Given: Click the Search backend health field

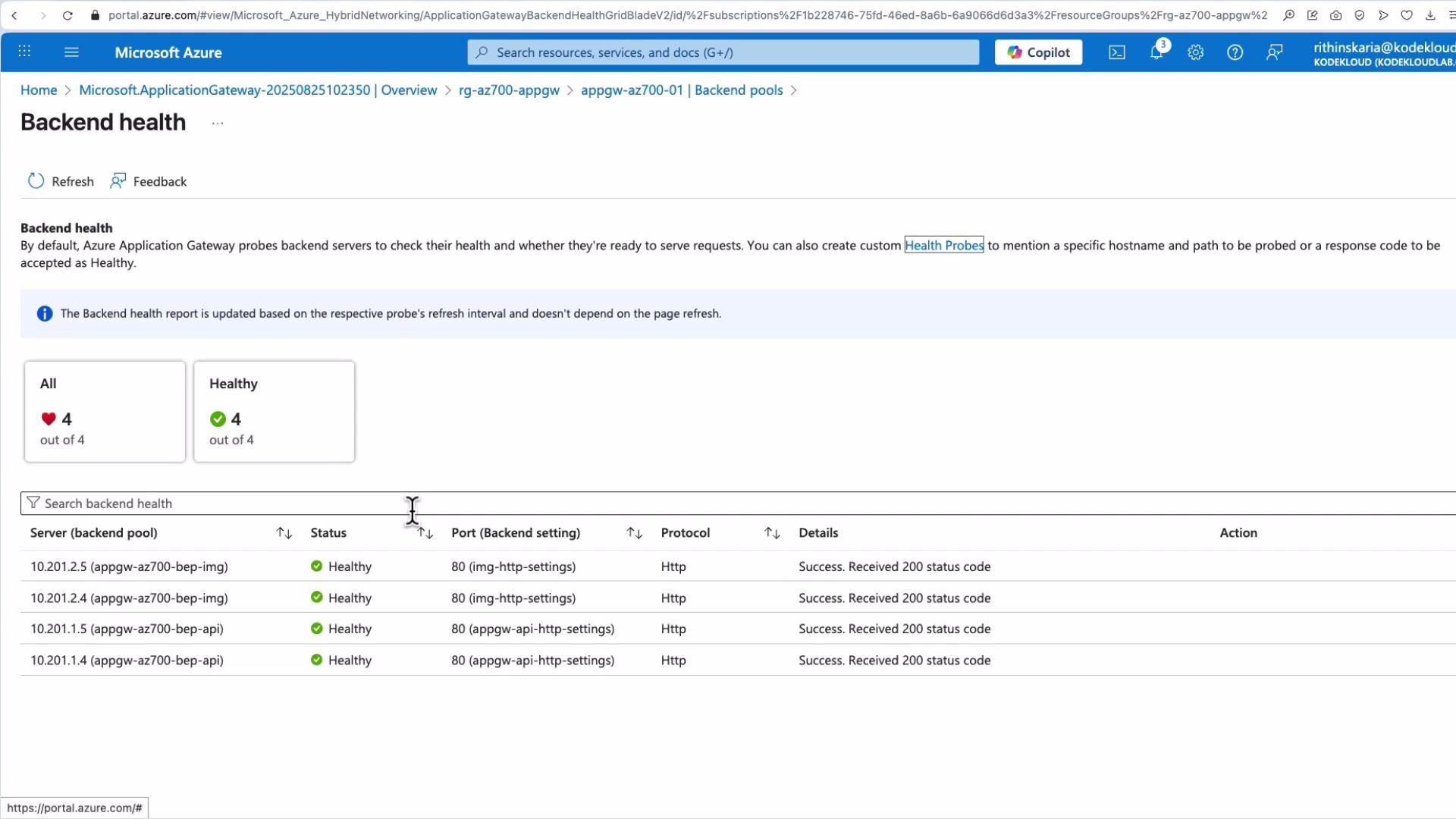Looking at the screenshot, I should [739, 504].
